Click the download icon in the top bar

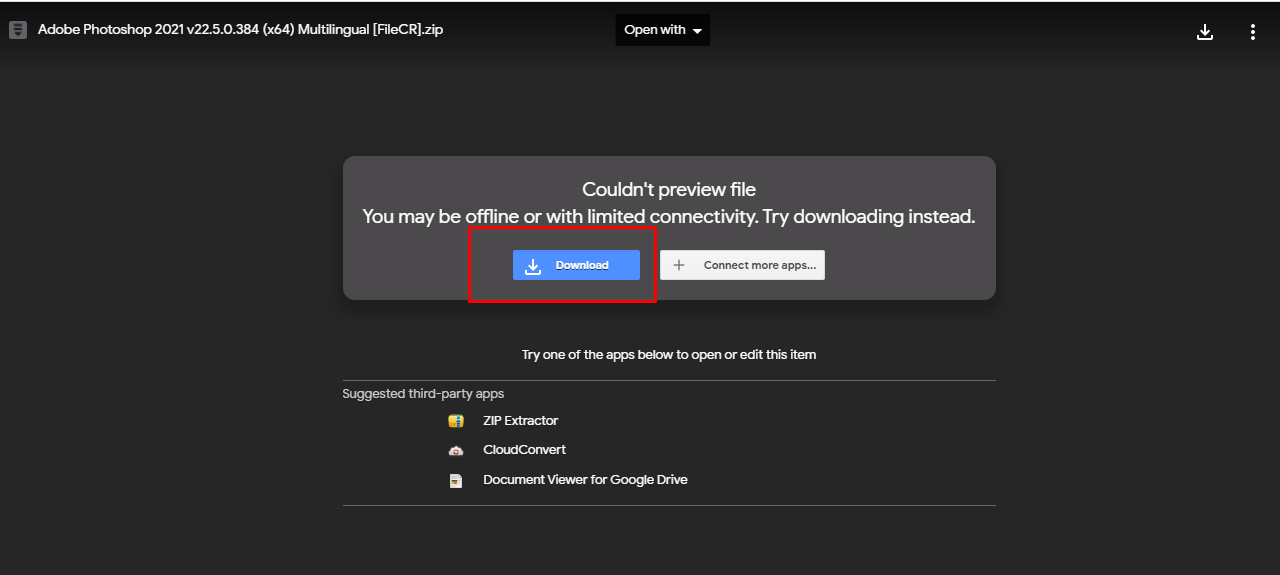click(x=1205, y=32)
